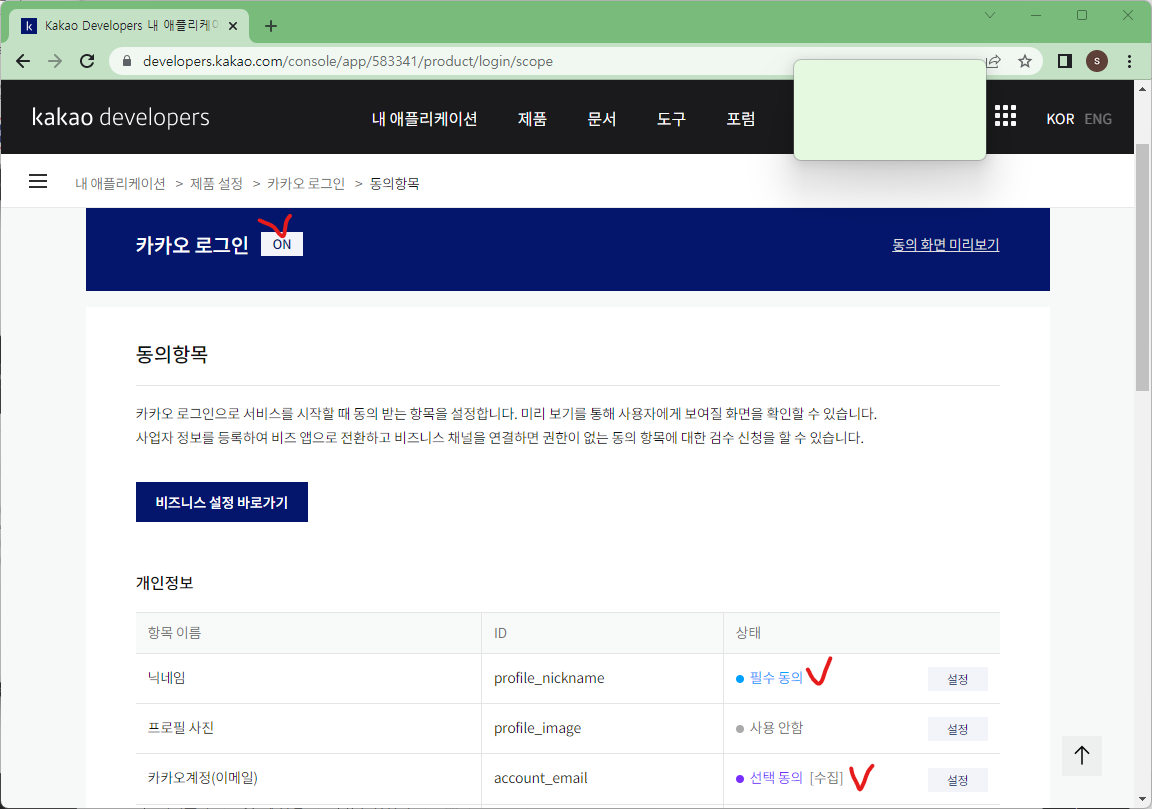This screenshot has width=1152, height=809.
Task: Open the browser side panel icon
Action: coord(1065,61)
